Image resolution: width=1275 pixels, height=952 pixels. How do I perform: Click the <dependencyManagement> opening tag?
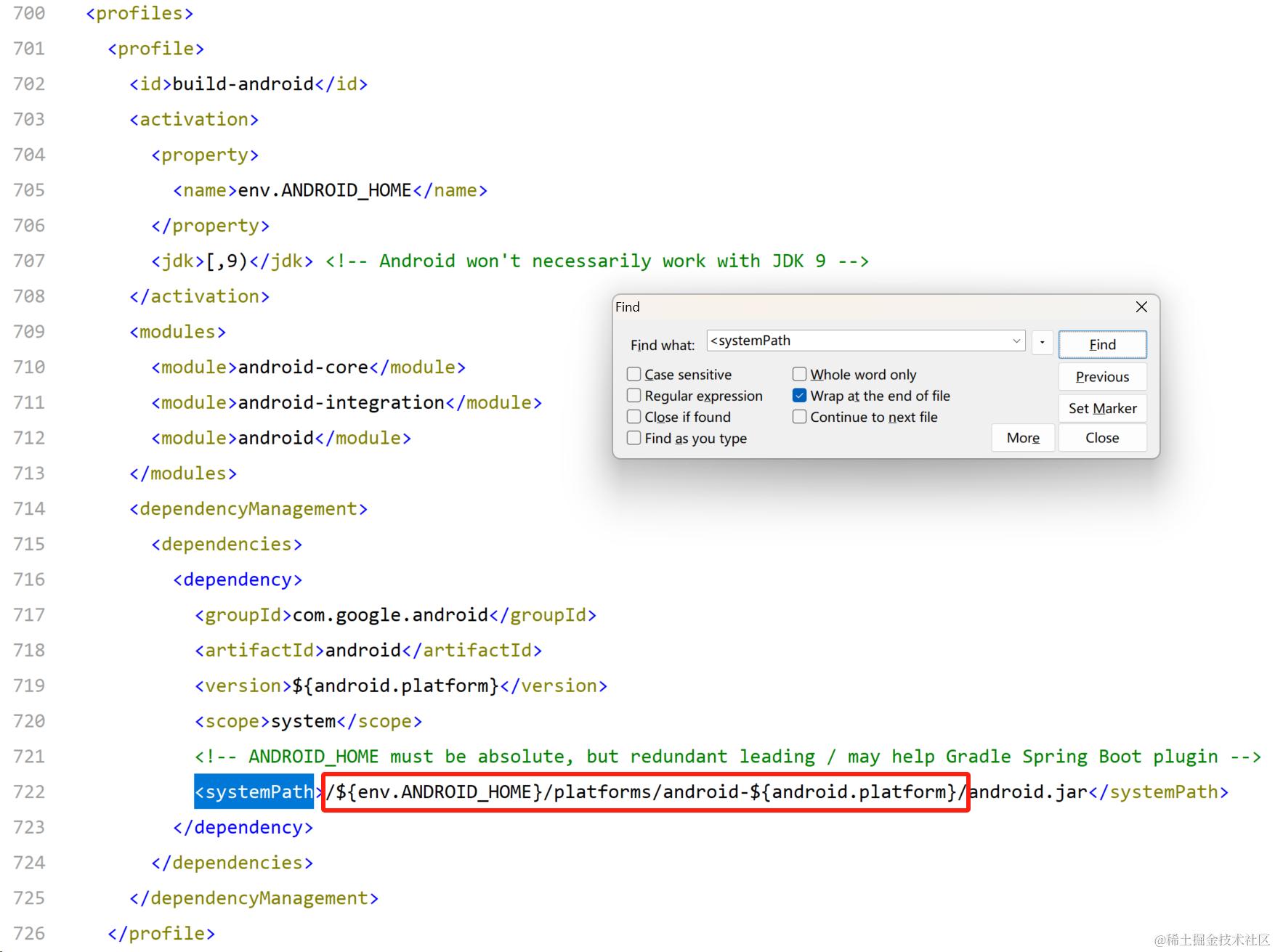248,508
